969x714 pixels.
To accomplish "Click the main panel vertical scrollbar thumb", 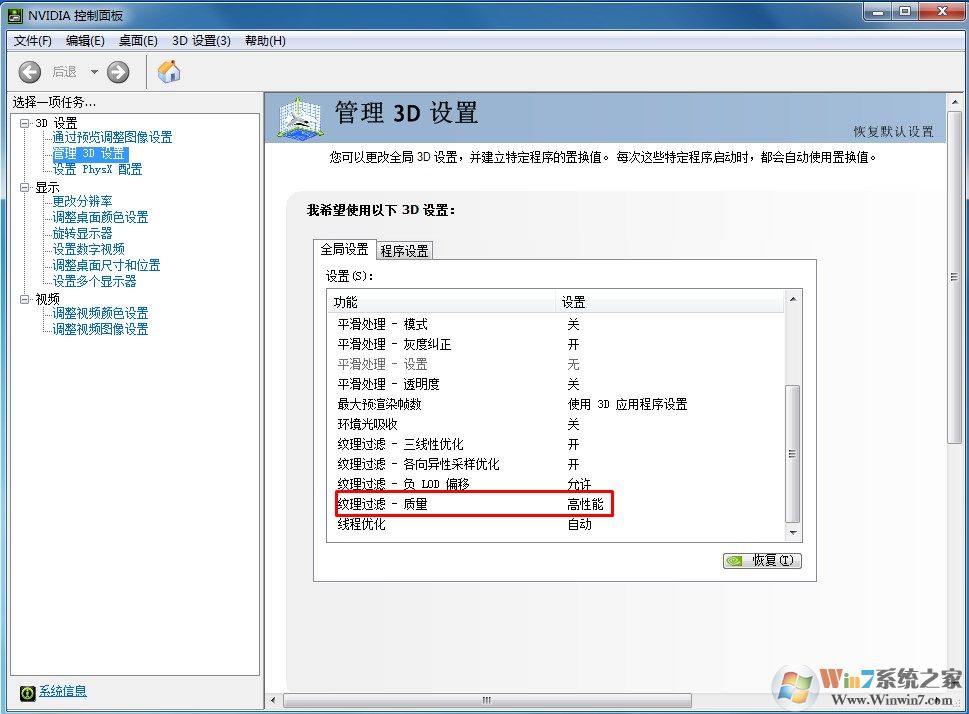I will pos(955,276).
